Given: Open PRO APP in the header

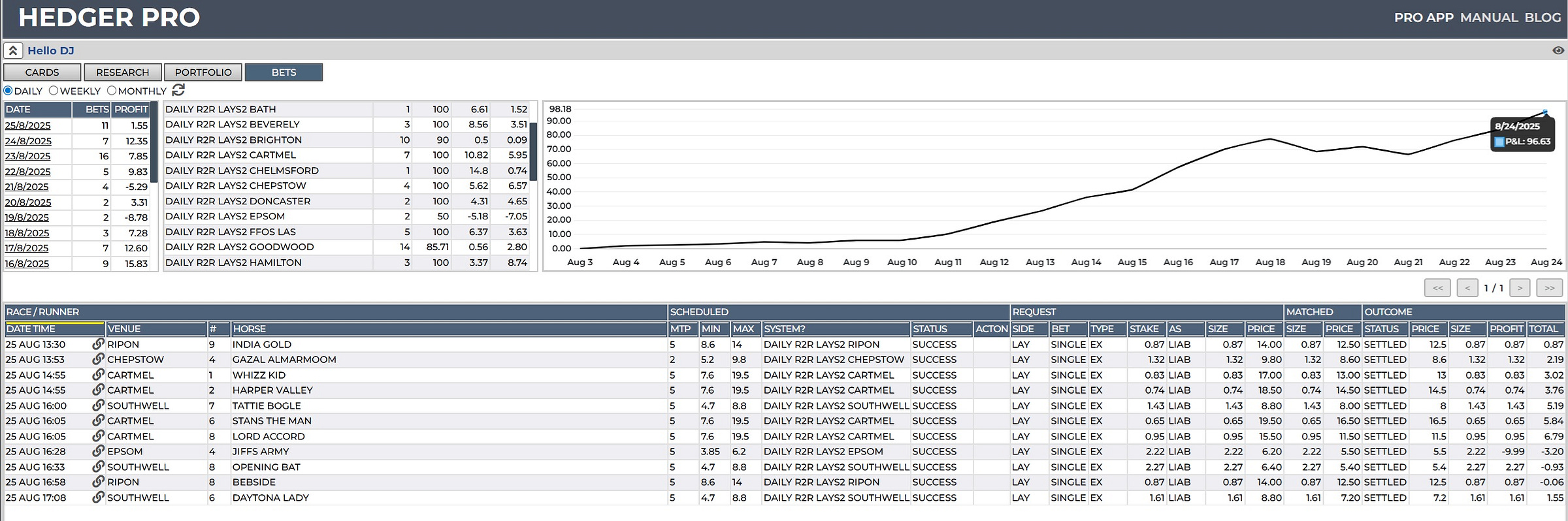Looking at the screenshot, I should 1424,18.
